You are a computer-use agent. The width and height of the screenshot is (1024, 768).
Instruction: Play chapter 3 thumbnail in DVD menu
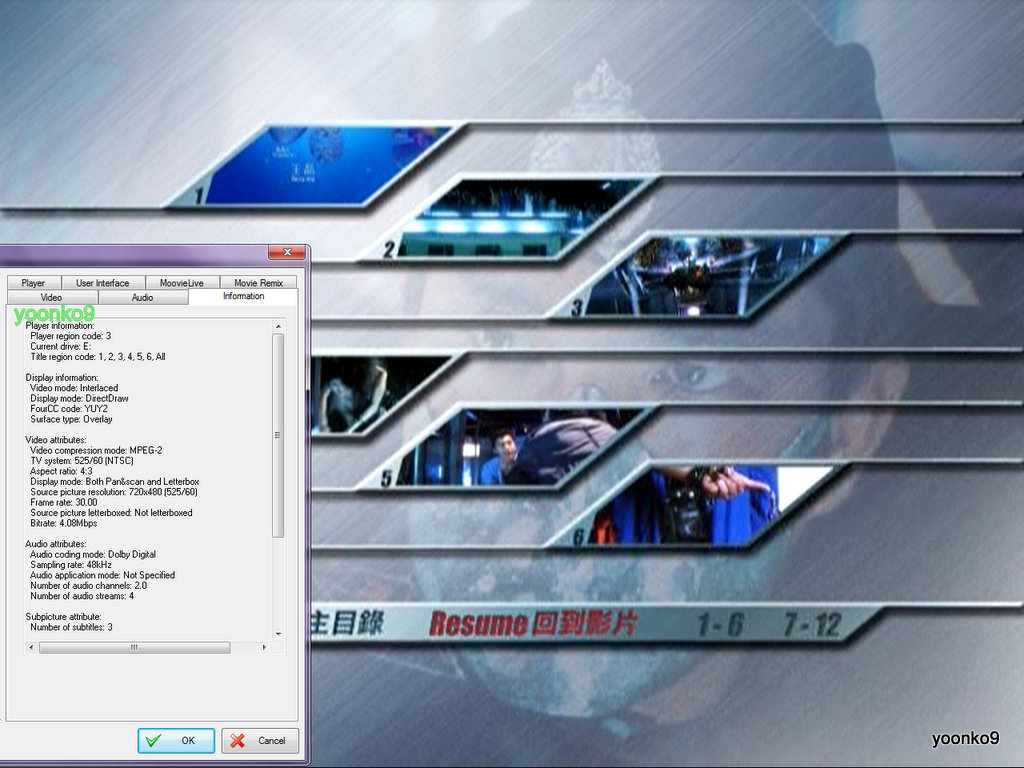coord(699,276)
